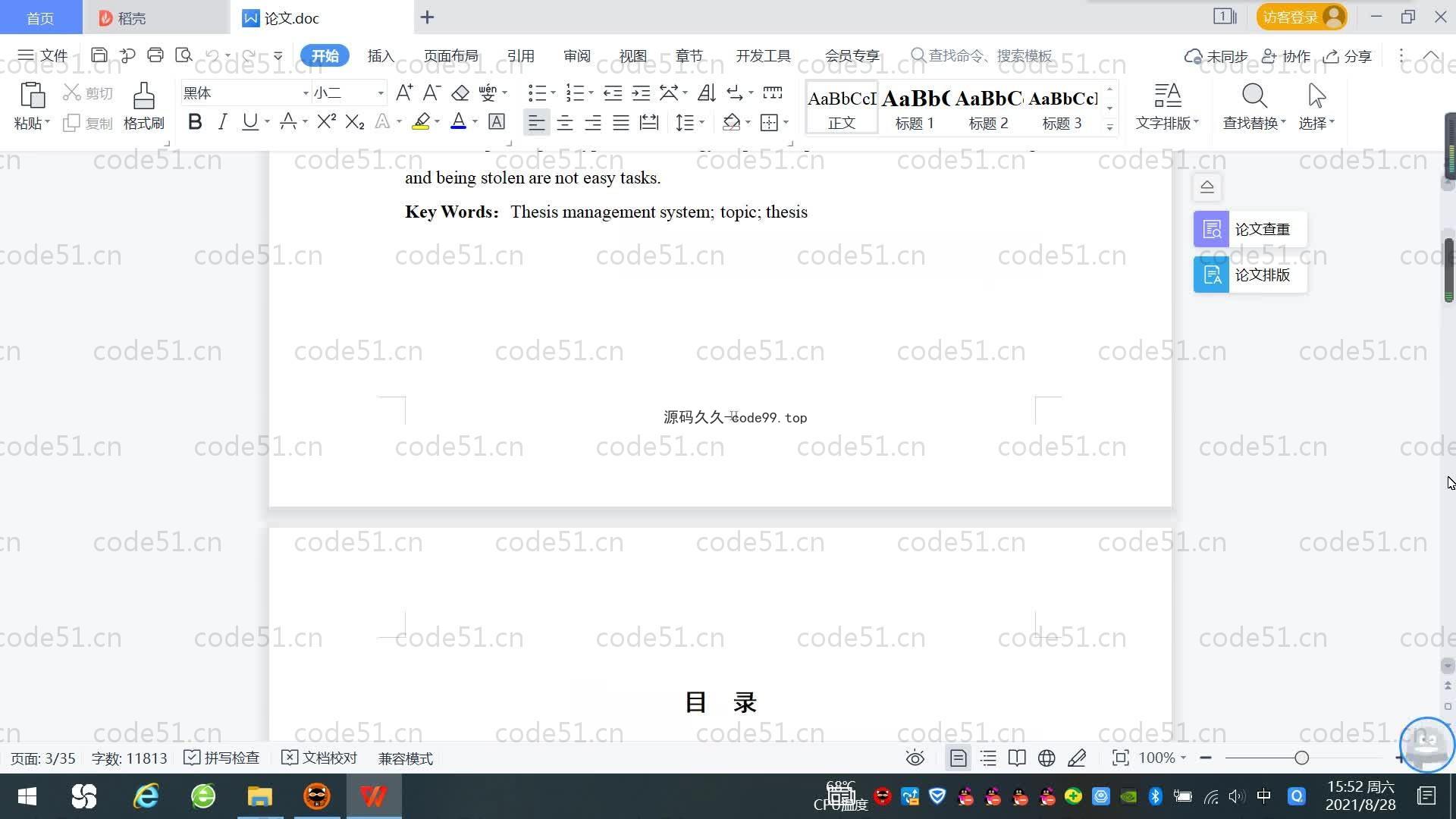Open the thesis plagiarism check (论文查重) panel
Image resolution: width=1456 pixels, height=819 pixels.
[x=1250, y=229]
